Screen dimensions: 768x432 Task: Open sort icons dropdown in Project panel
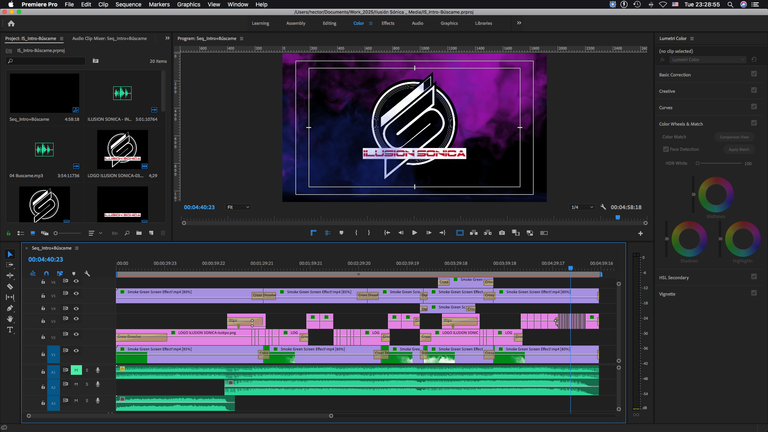[x=94, y=233]
